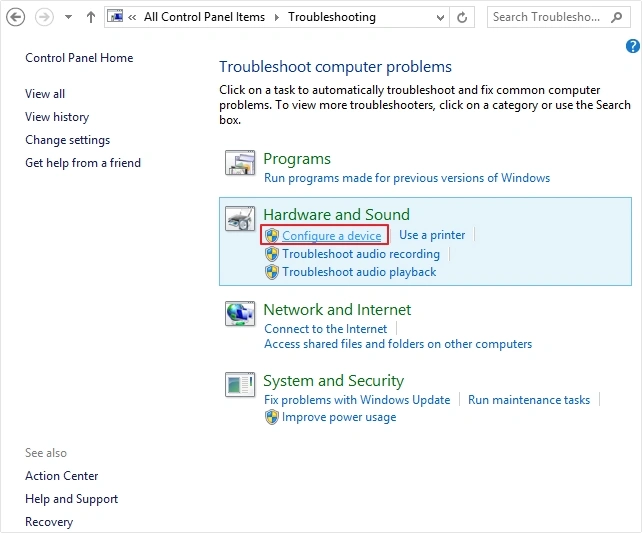Click the Programs category icon
The image size is (642, 533).
point(240,163)
